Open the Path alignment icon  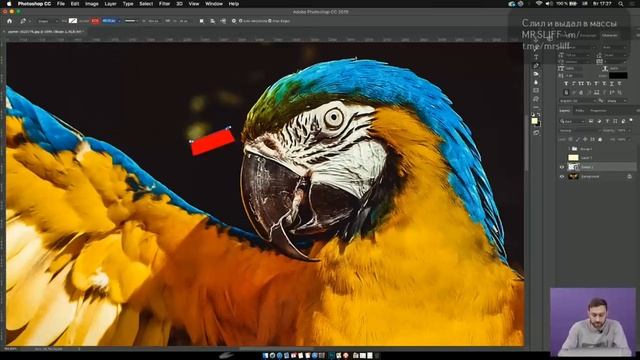tap(212, 21)
